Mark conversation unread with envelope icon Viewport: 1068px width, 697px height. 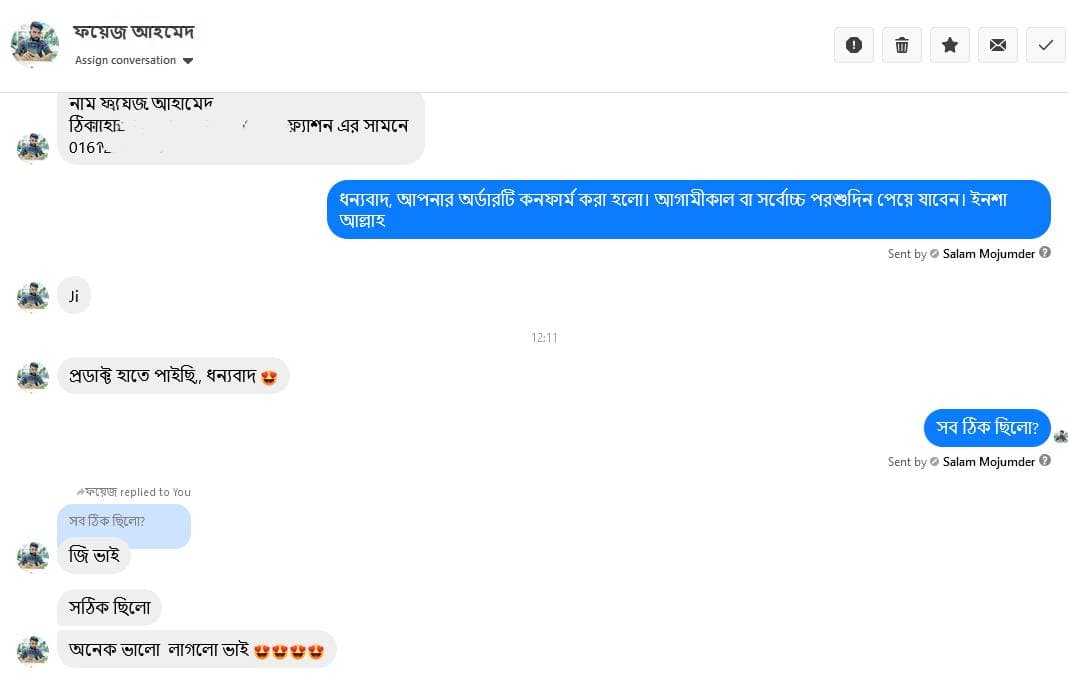point(997,45)
